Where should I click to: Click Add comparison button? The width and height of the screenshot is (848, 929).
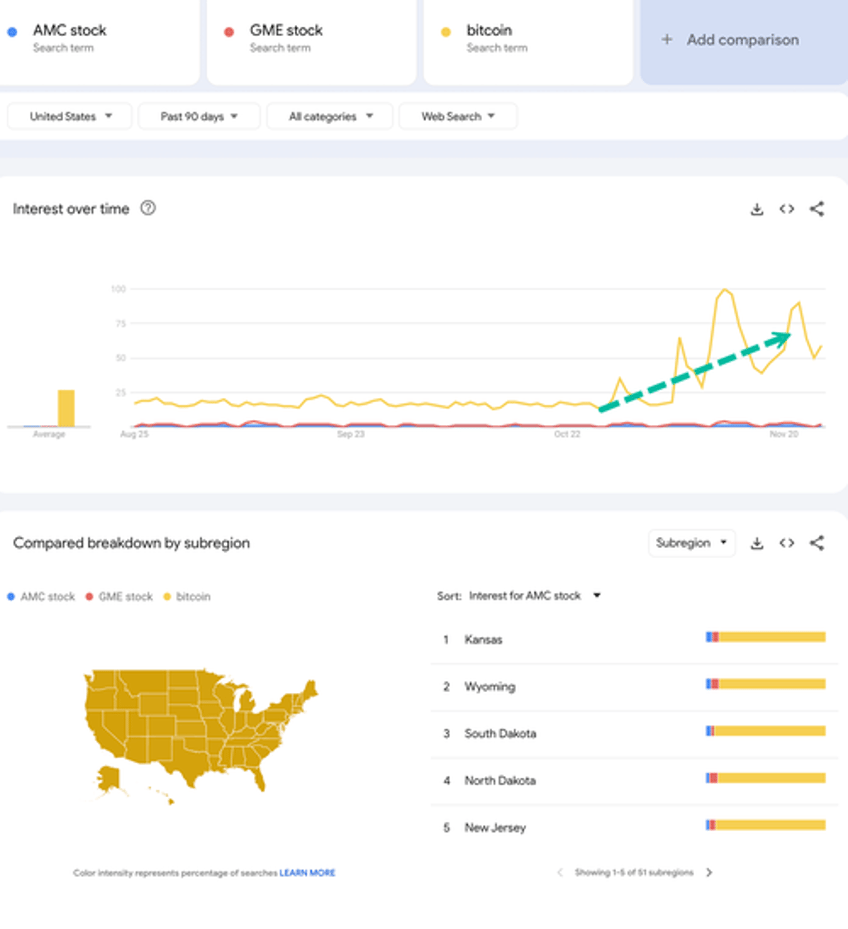pyautogui.click(x=744, y=40)
